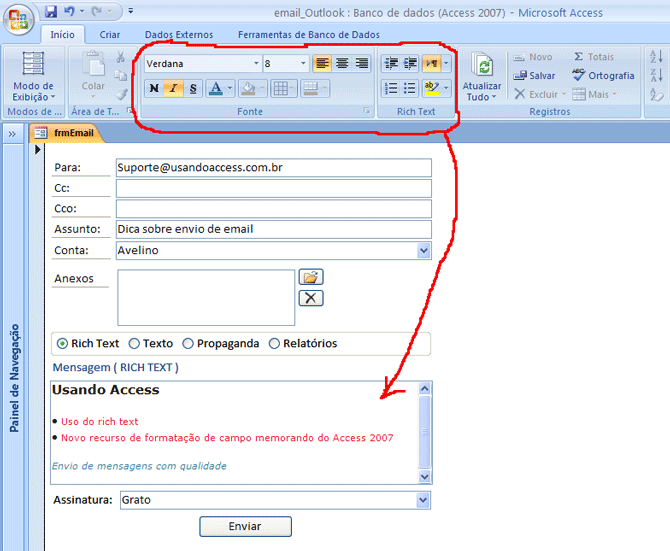Click the Cc input field

273,188
